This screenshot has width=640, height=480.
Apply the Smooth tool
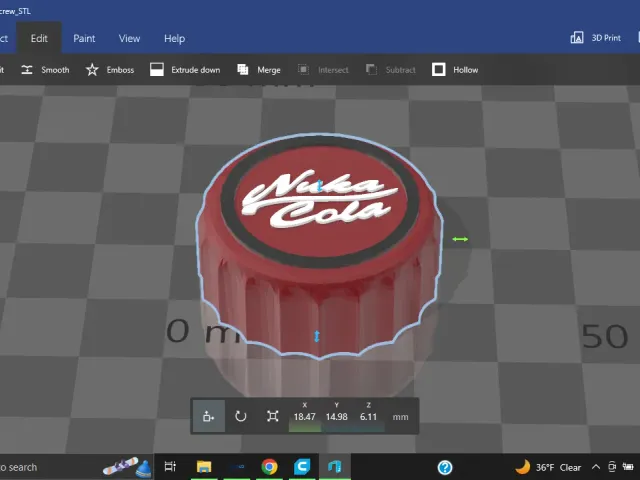(45, 70)
